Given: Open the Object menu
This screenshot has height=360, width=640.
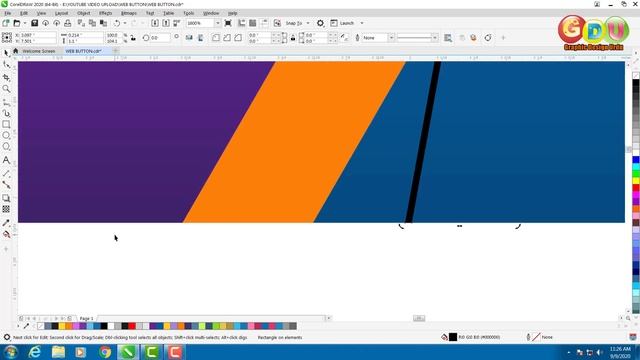Looking at the screenshot, I should [84, 13].
